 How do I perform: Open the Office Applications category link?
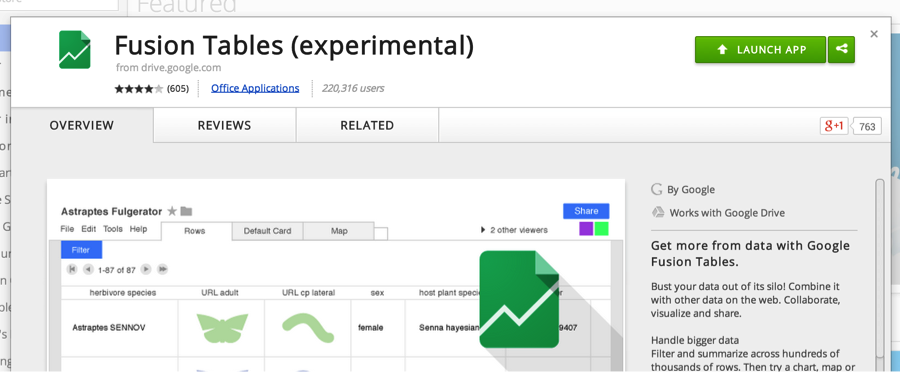pos(255,88)
